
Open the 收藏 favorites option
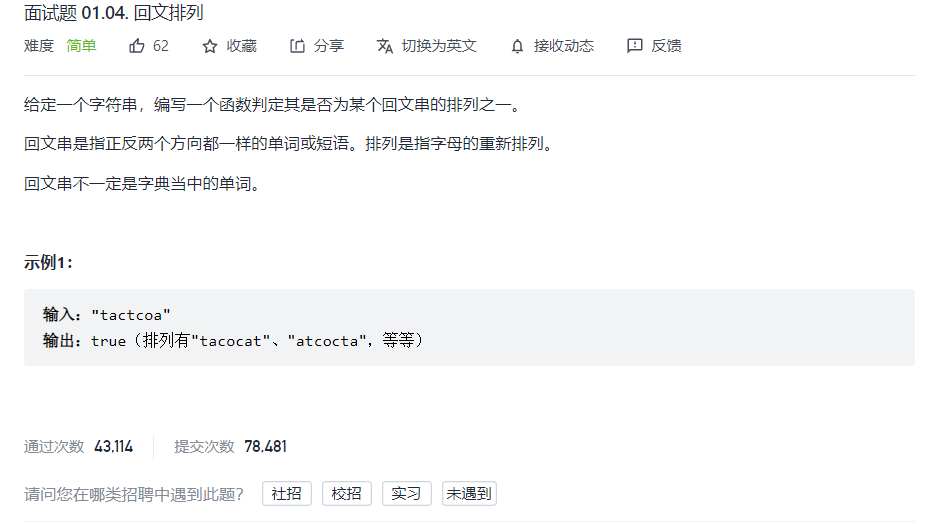click(x=241, y=46)
